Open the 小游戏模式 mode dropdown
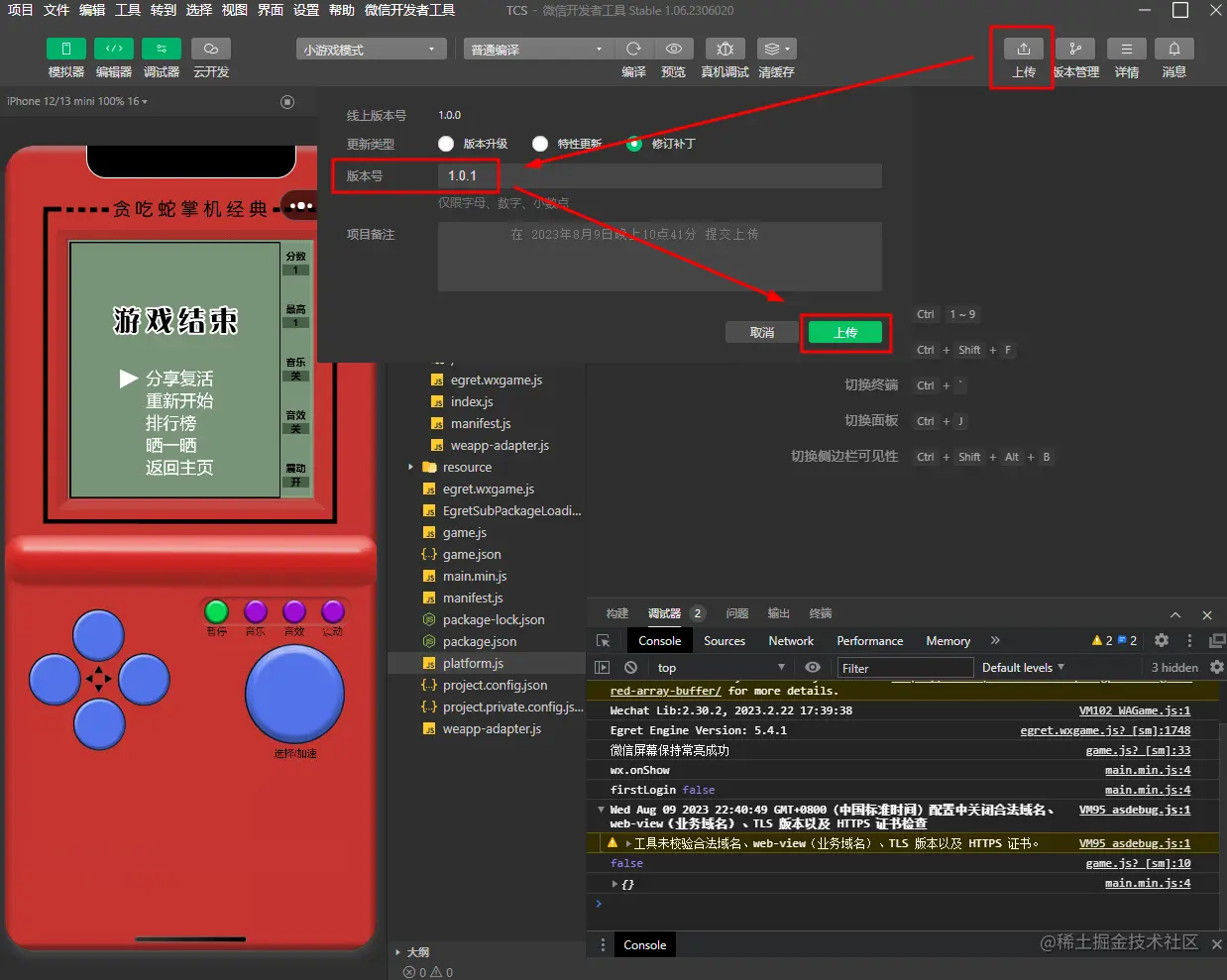 371,50
